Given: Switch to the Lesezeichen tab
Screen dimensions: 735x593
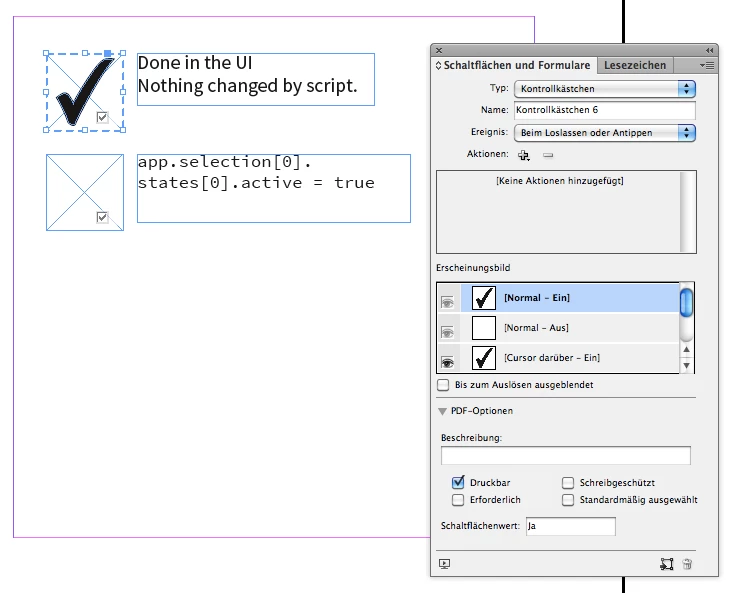Looking at the screenshot, I should pyautogui.click(x=635, y=65).
